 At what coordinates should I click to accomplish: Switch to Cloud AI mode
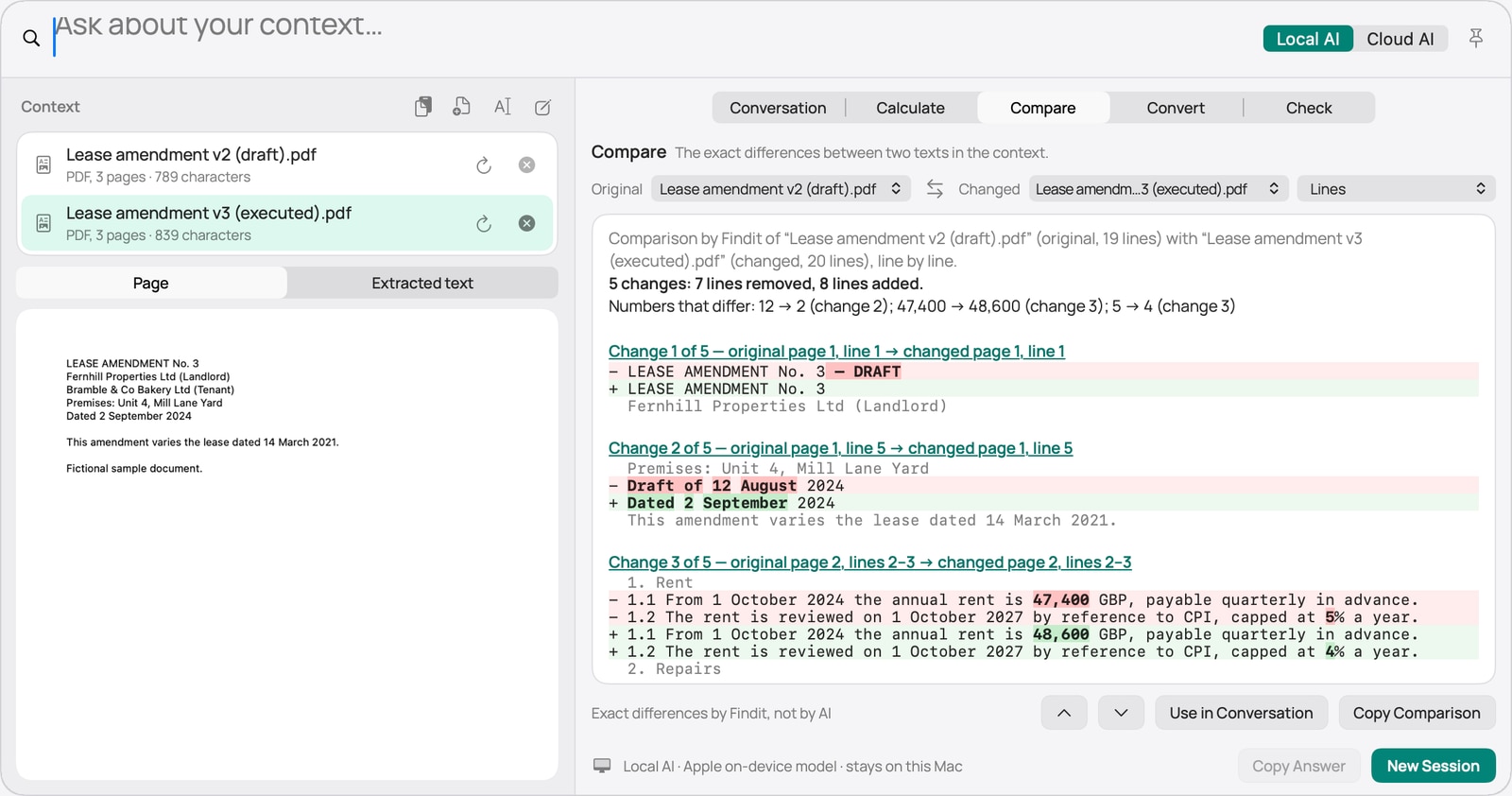click(1400, 39)
